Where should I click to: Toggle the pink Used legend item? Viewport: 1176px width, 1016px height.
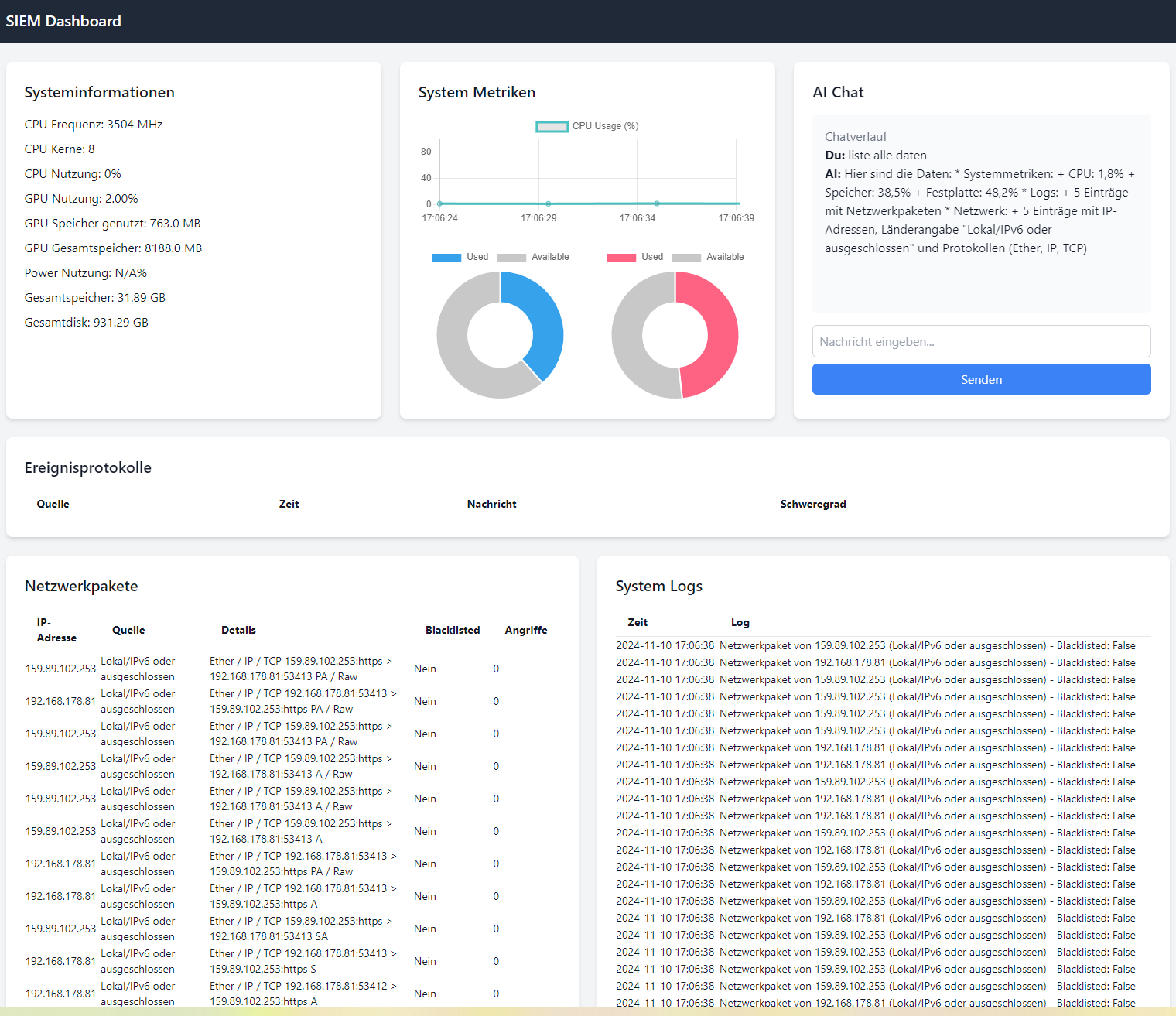pyautogui.click(x=634, y=257)
